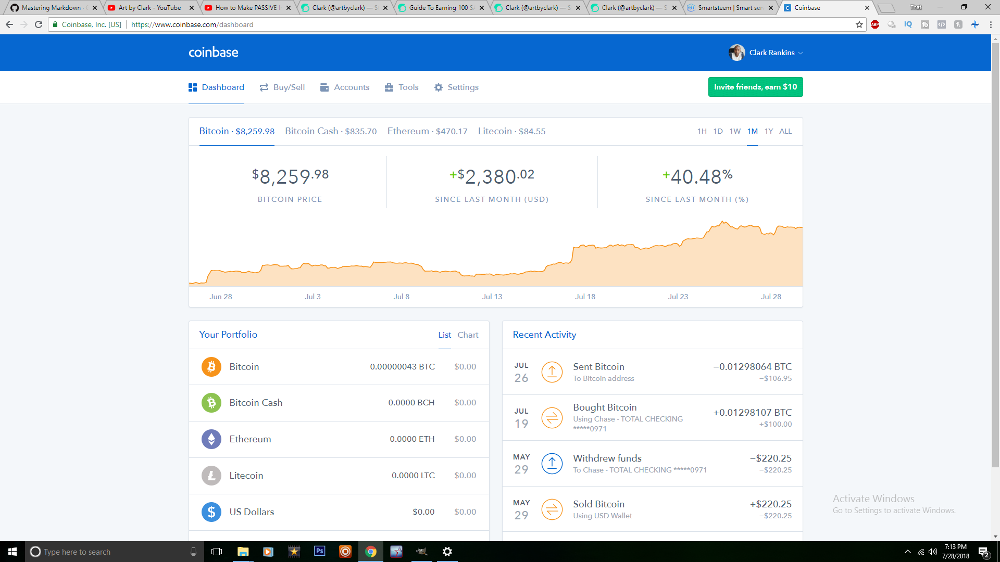Set chart range to 1M
This screenshot has height=562, width=1000.
click(753, 131)
